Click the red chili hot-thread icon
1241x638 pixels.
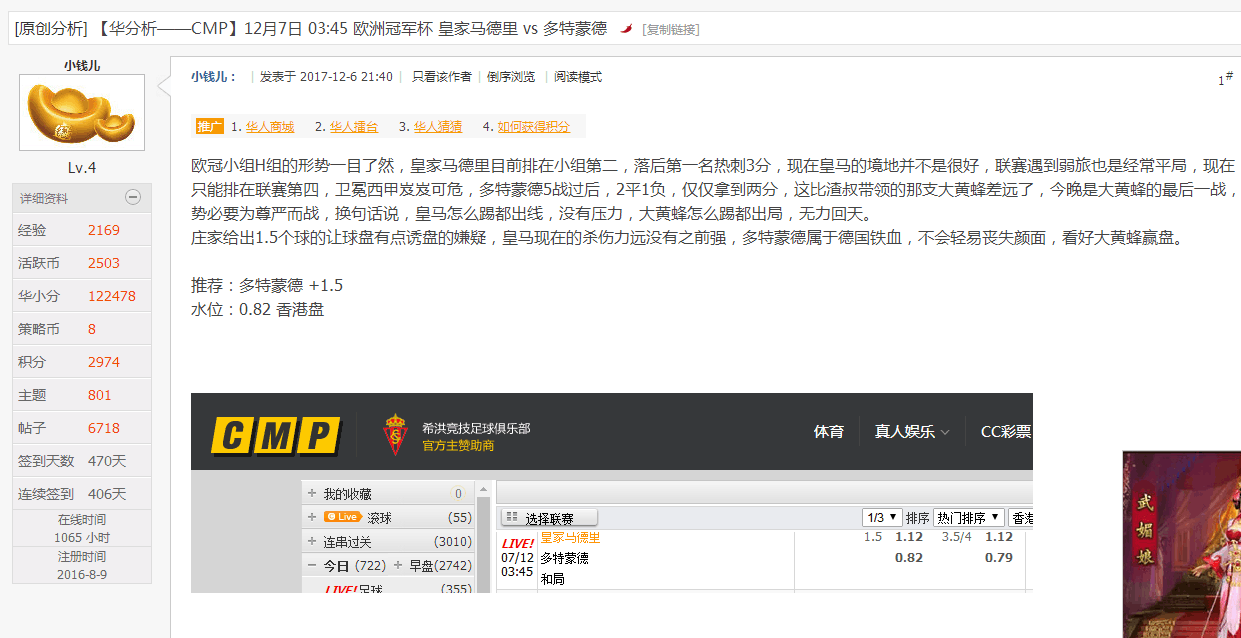[626, 29]
